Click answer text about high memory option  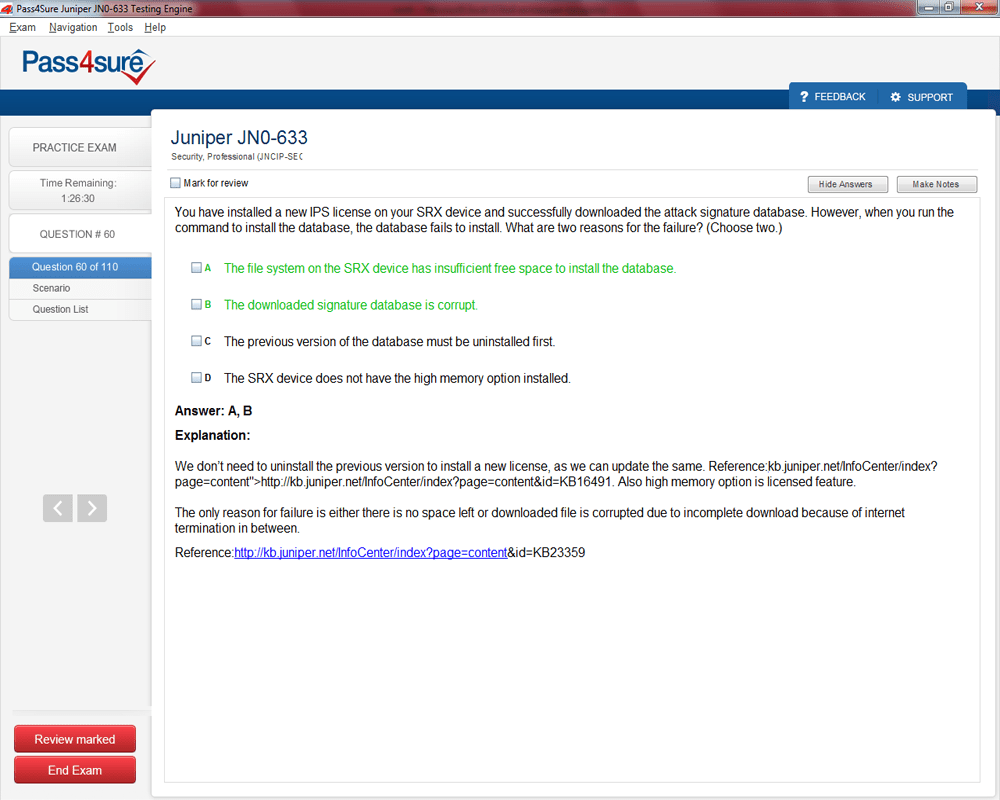397,378
